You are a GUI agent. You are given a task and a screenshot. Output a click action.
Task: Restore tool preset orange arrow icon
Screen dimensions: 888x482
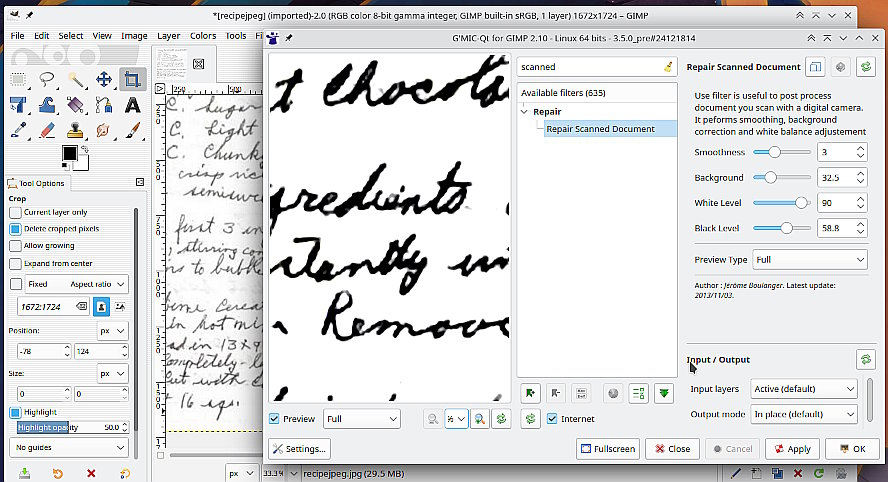click(x=58, y=474)
